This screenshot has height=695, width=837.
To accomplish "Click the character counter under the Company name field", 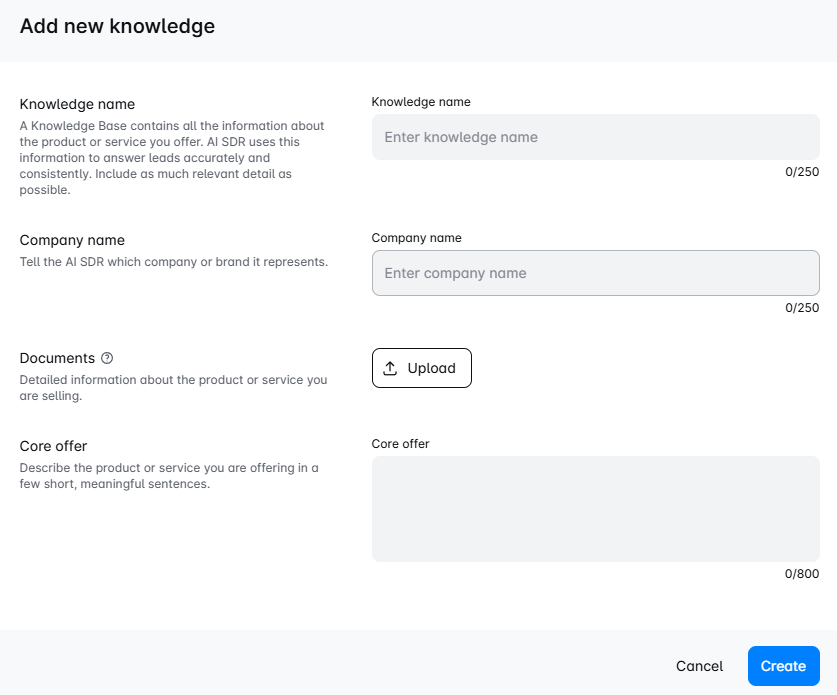I will (x=802, y=308).
